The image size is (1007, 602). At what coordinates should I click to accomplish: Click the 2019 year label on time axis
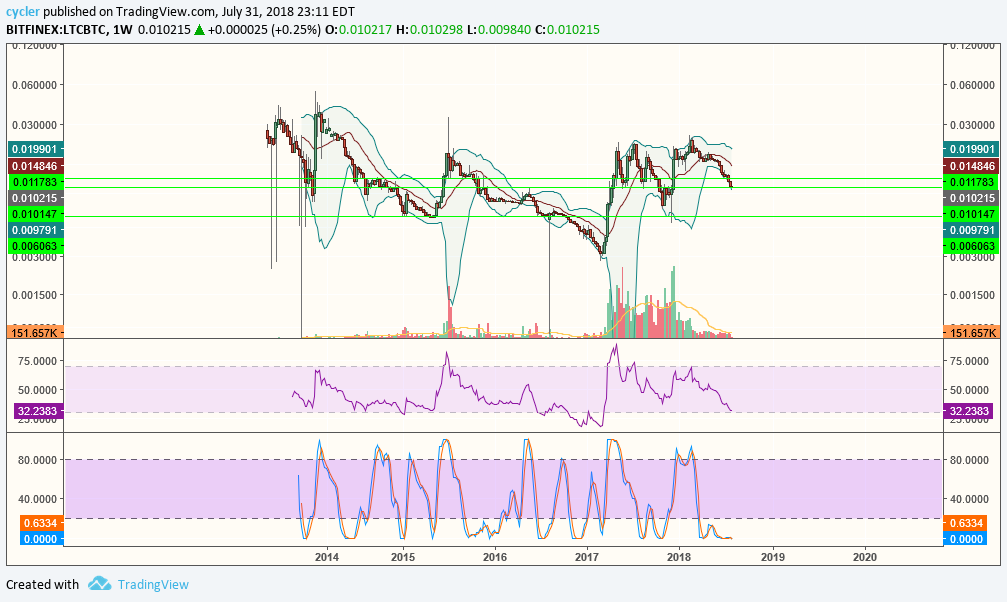pos(773,556)
